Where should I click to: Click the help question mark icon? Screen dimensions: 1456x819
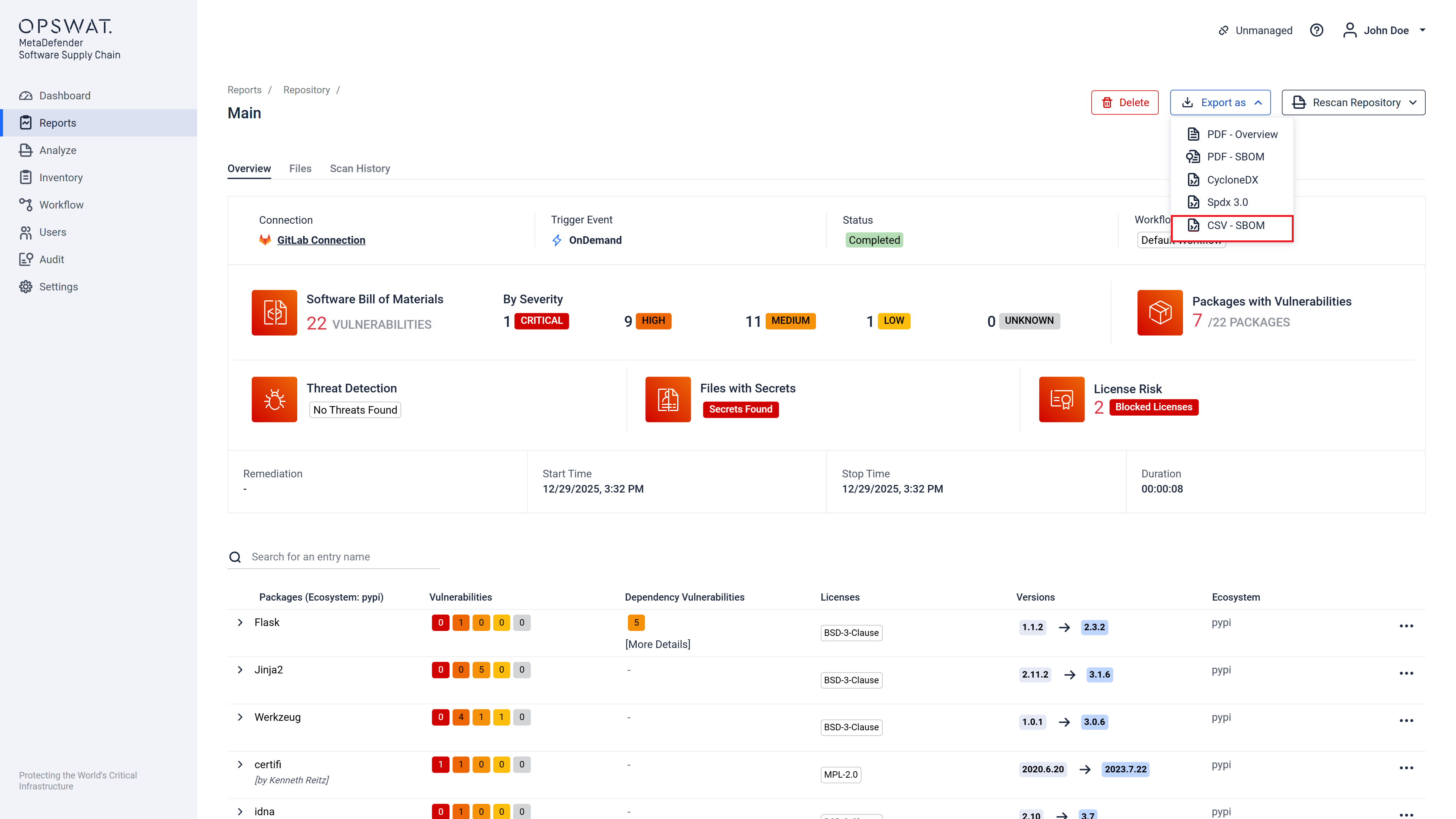(x=1316, y=30)
